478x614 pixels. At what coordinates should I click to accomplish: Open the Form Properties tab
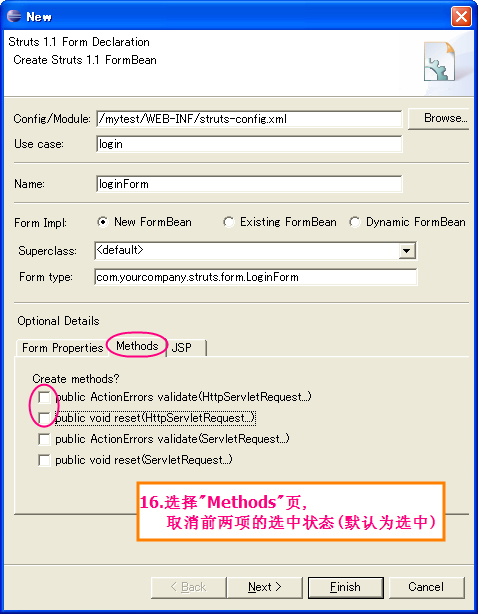click(x=62, y=348)
